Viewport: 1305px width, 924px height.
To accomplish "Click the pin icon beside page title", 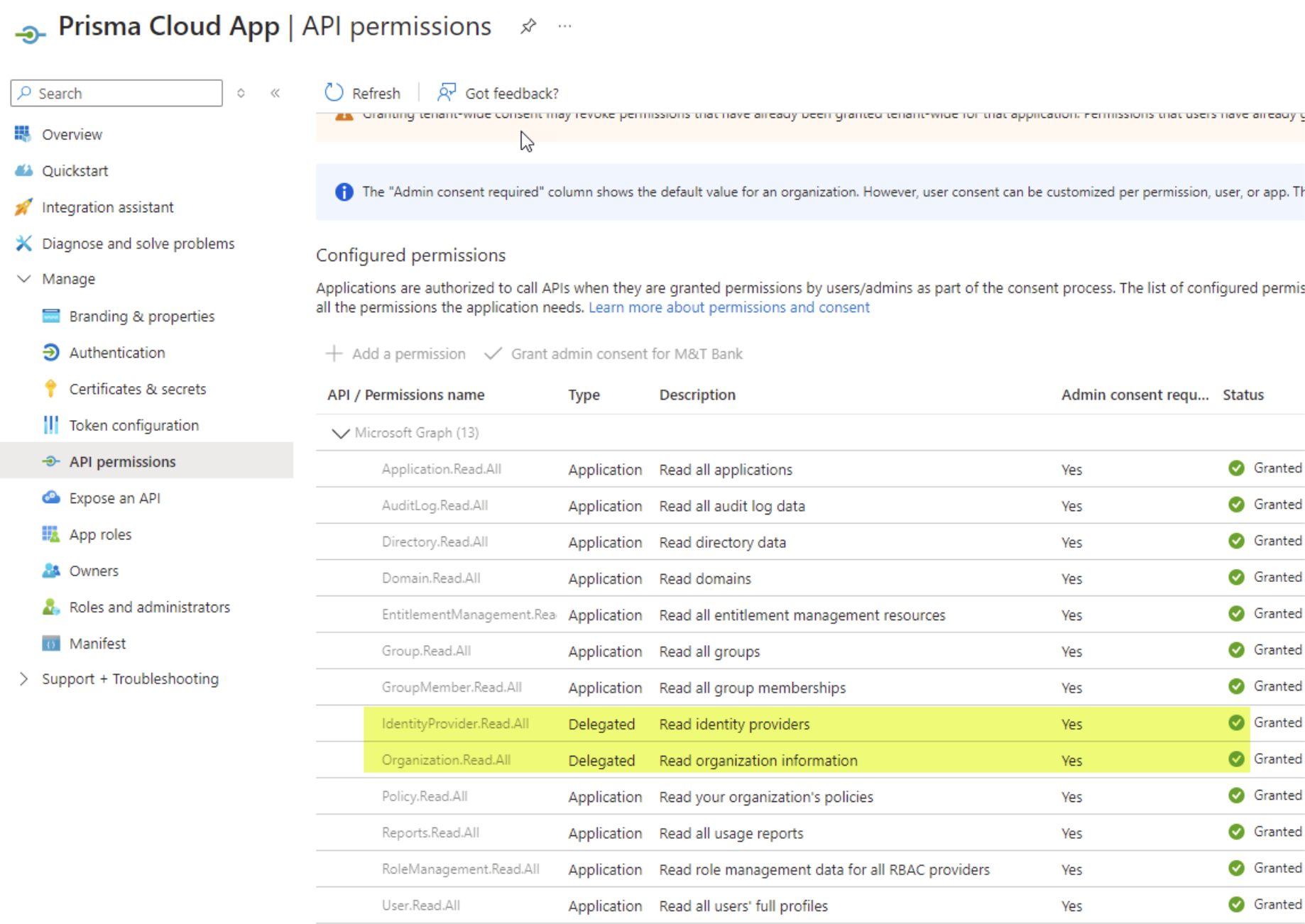I will tap(528, 27).
